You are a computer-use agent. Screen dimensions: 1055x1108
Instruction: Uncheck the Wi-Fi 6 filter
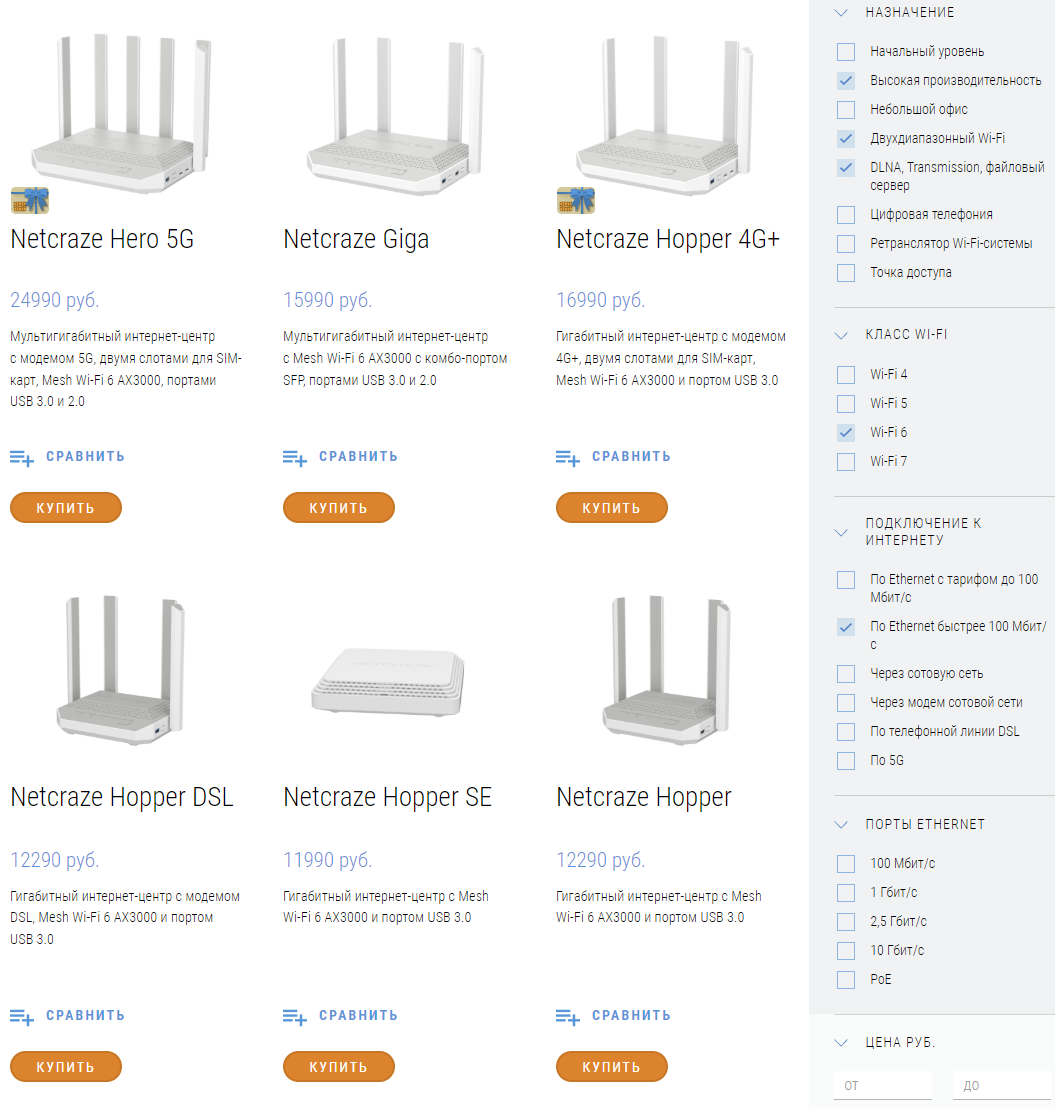846,432
